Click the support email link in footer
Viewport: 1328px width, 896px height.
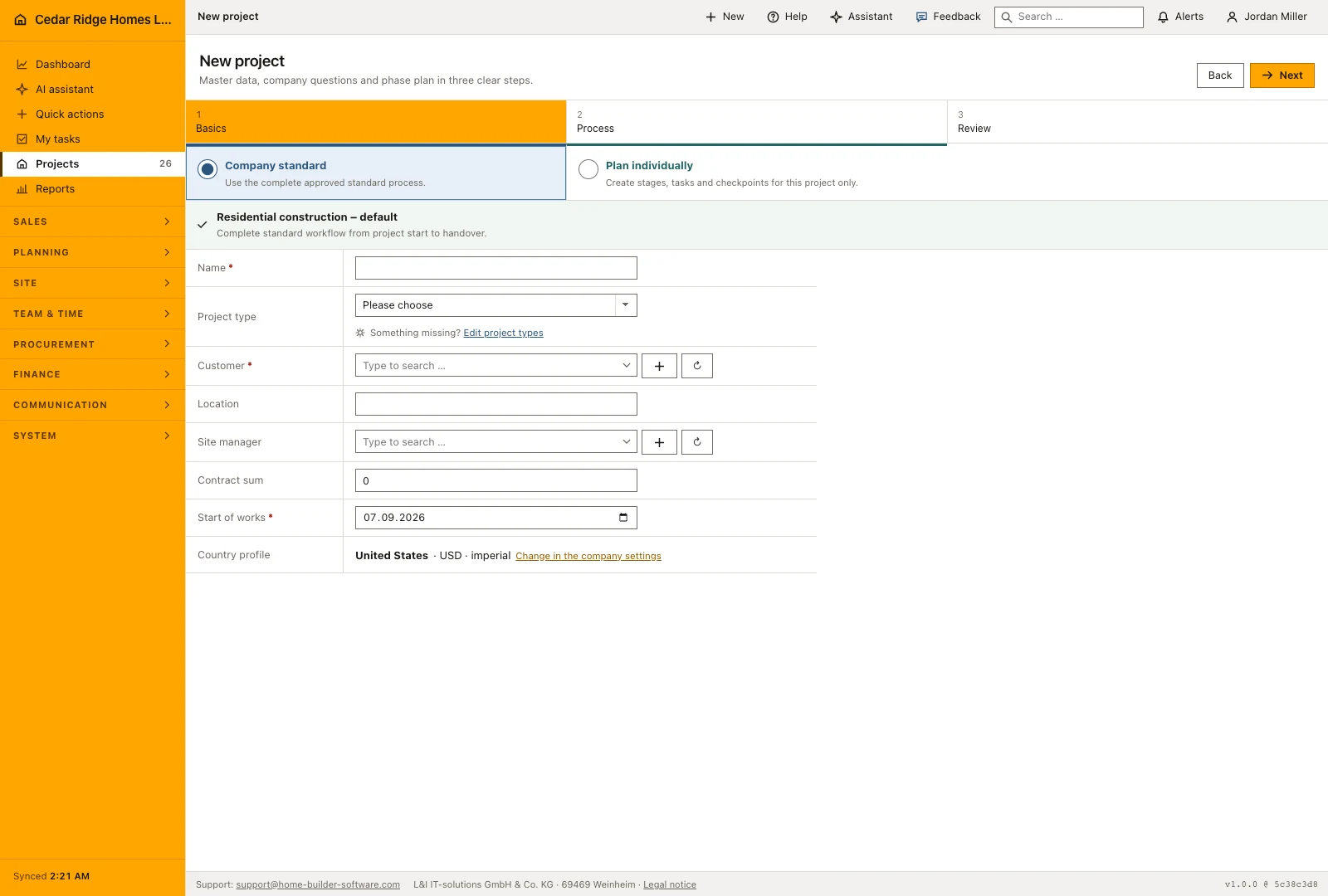[x=318, y=885]
